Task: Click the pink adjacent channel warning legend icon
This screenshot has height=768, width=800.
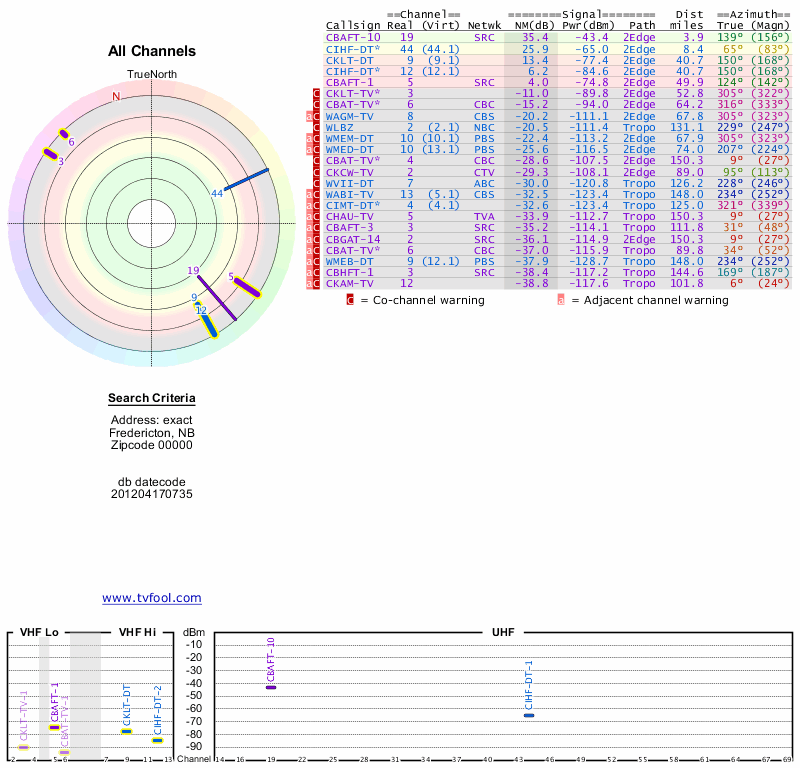Action: 561,299
